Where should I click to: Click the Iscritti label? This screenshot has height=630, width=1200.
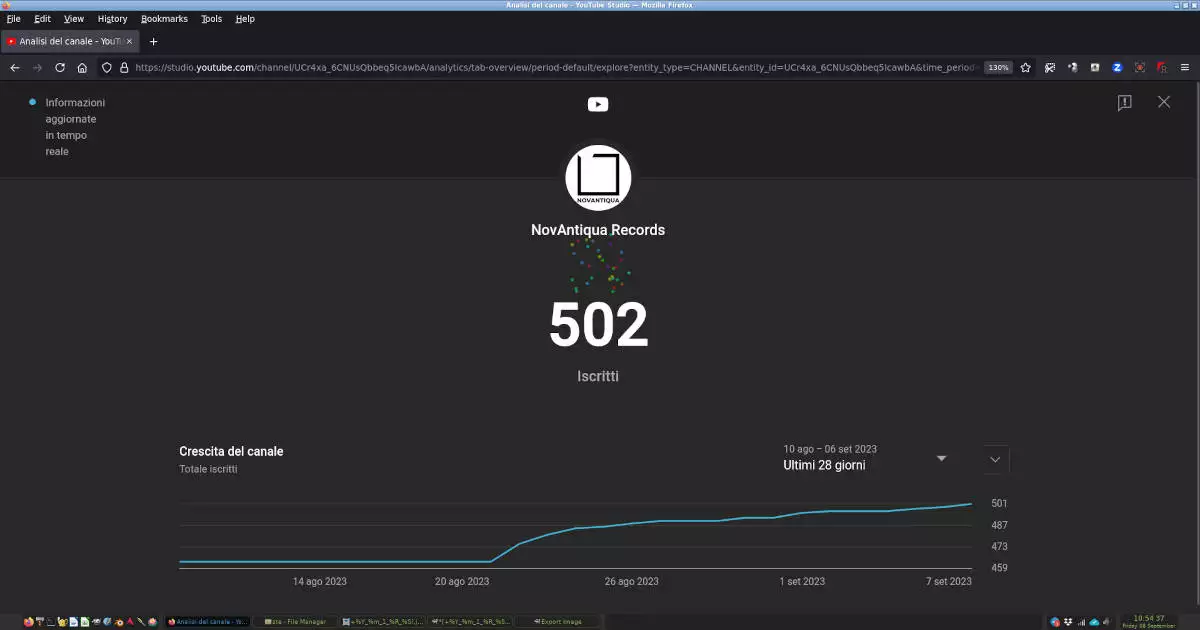(598, 377)
